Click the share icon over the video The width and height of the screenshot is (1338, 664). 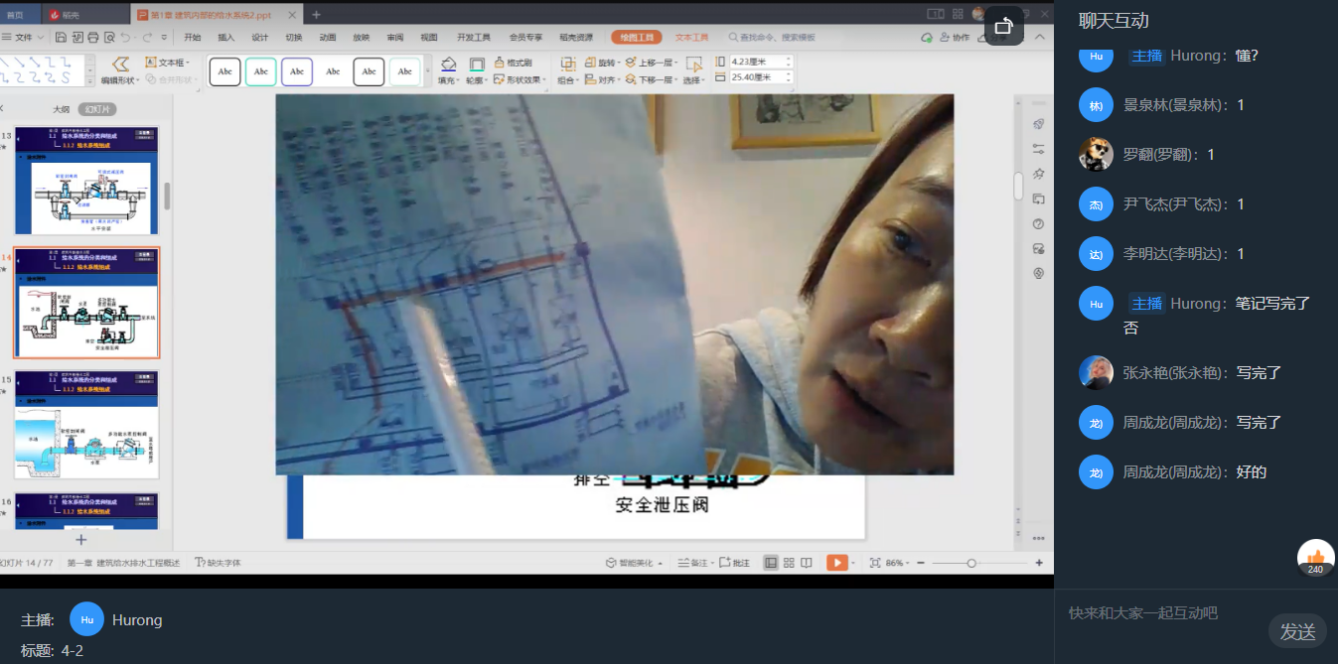(1004, 27)
